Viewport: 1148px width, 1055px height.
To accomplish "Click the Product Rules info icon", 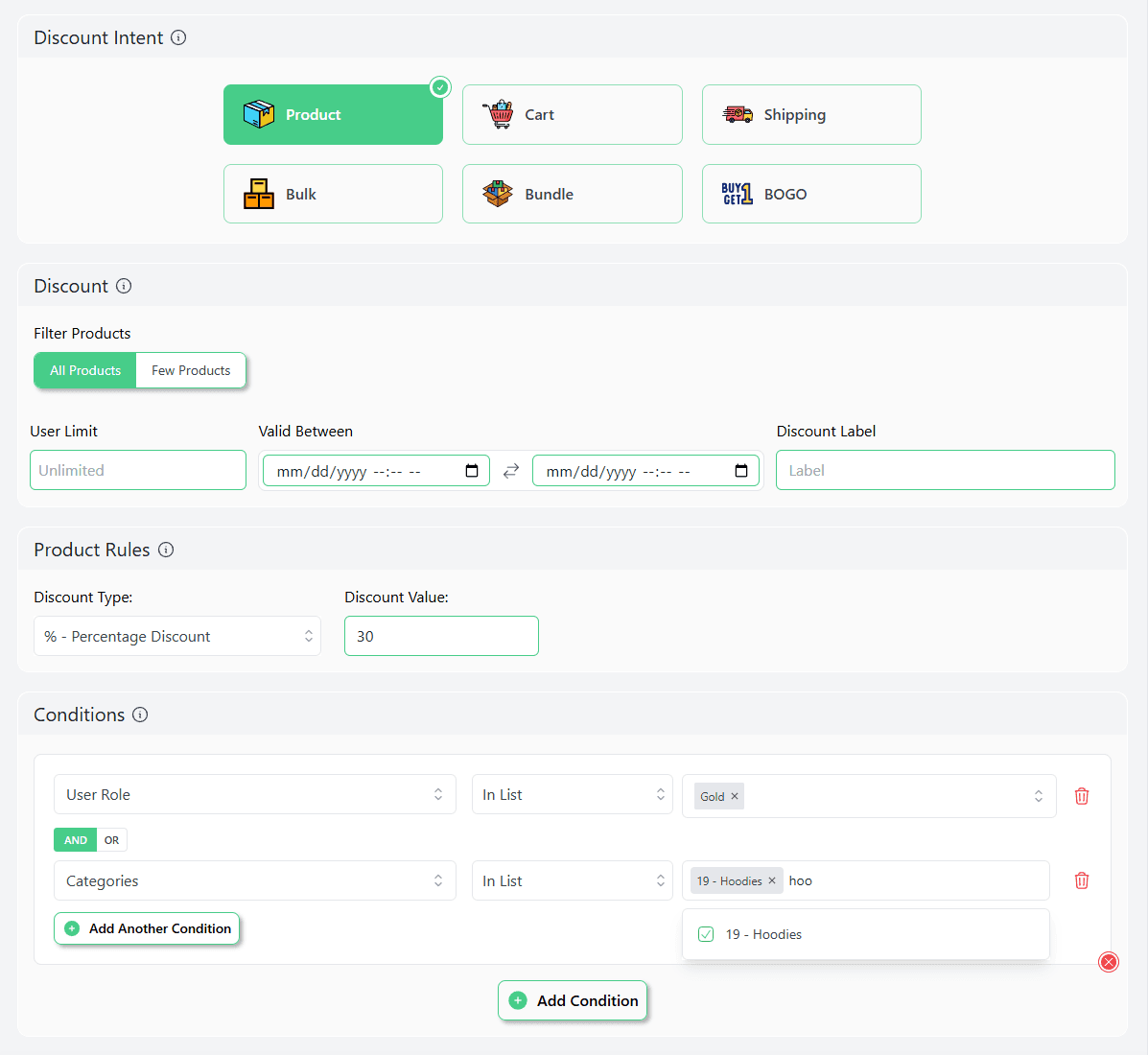I will 166,550.
